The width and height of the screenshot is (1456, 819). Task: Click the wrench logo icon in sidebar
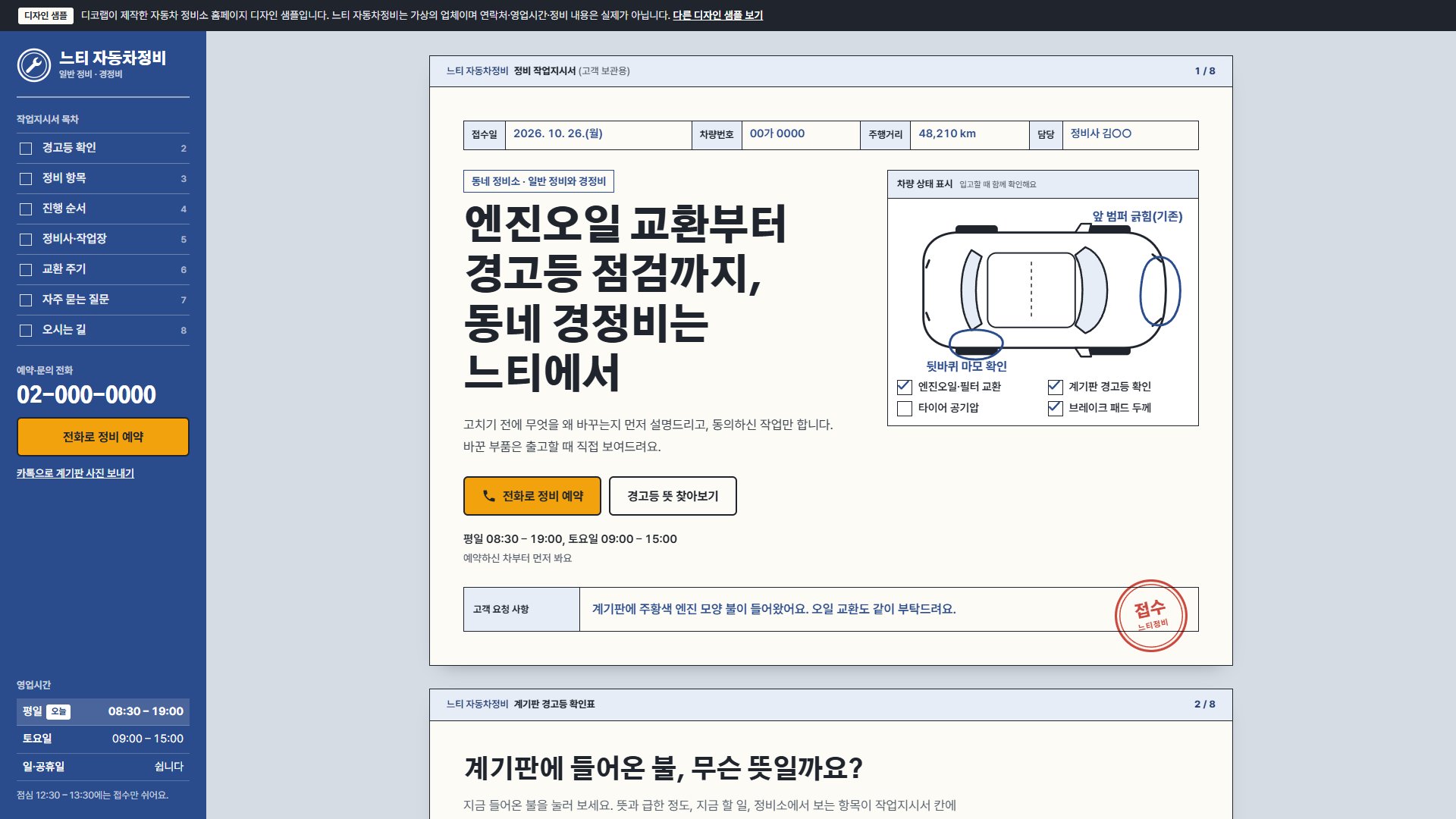pos(34,65)
